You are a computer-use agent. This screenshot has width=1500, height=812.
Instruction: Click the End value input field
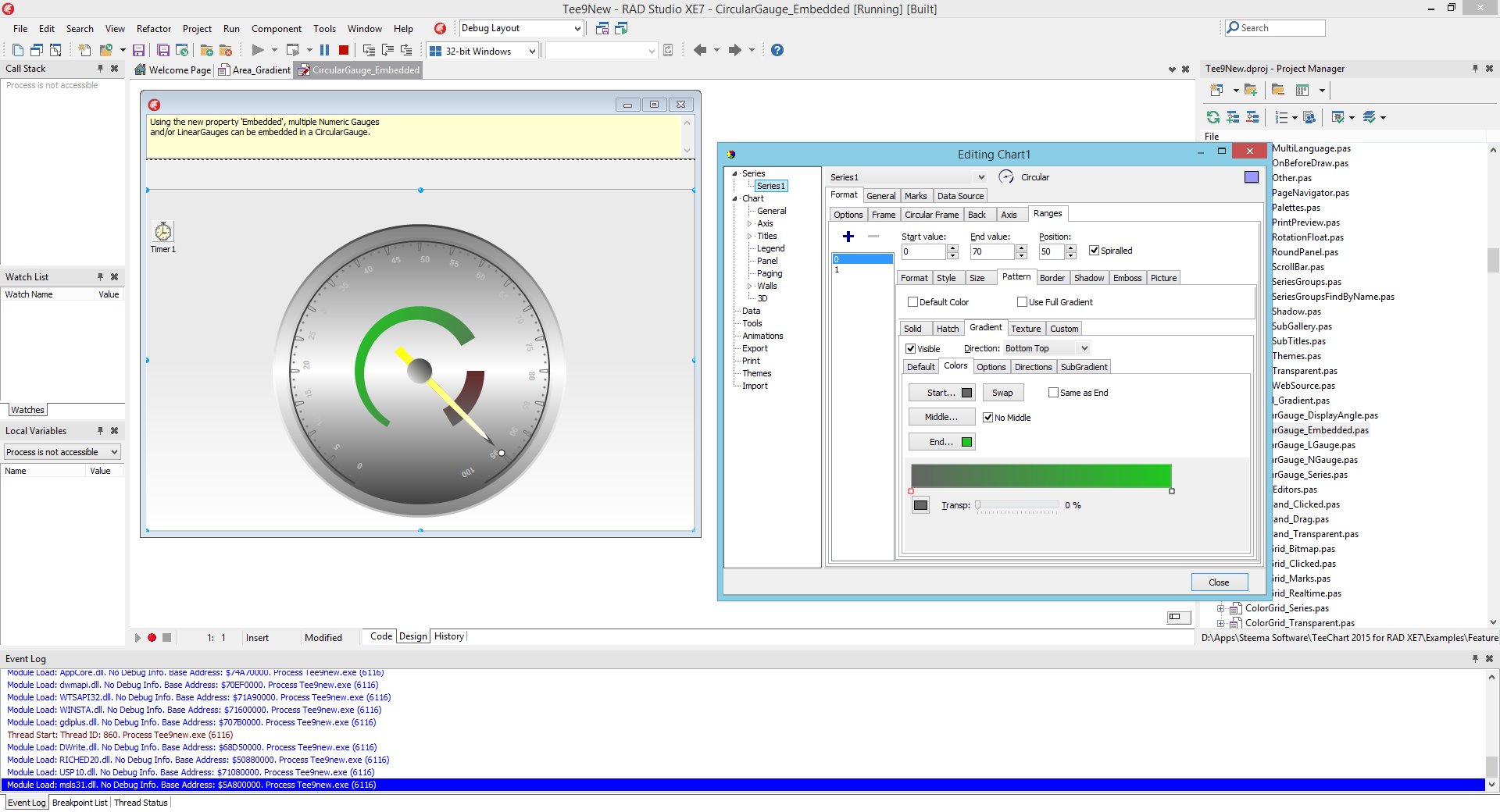pos(992,251)
